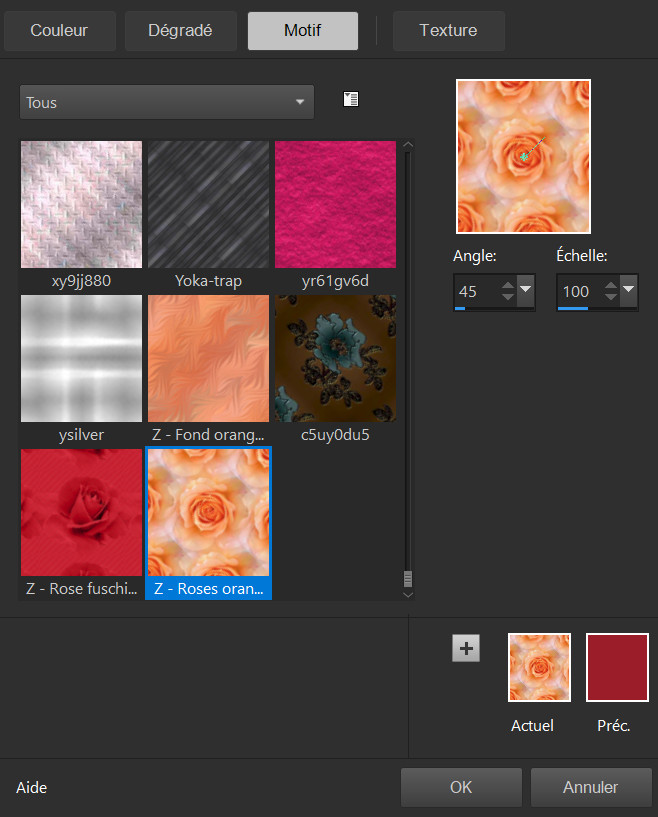Open the Texture tab
Image resolution: width=658 pixels, height=817 pixels.
pos(448,31)
